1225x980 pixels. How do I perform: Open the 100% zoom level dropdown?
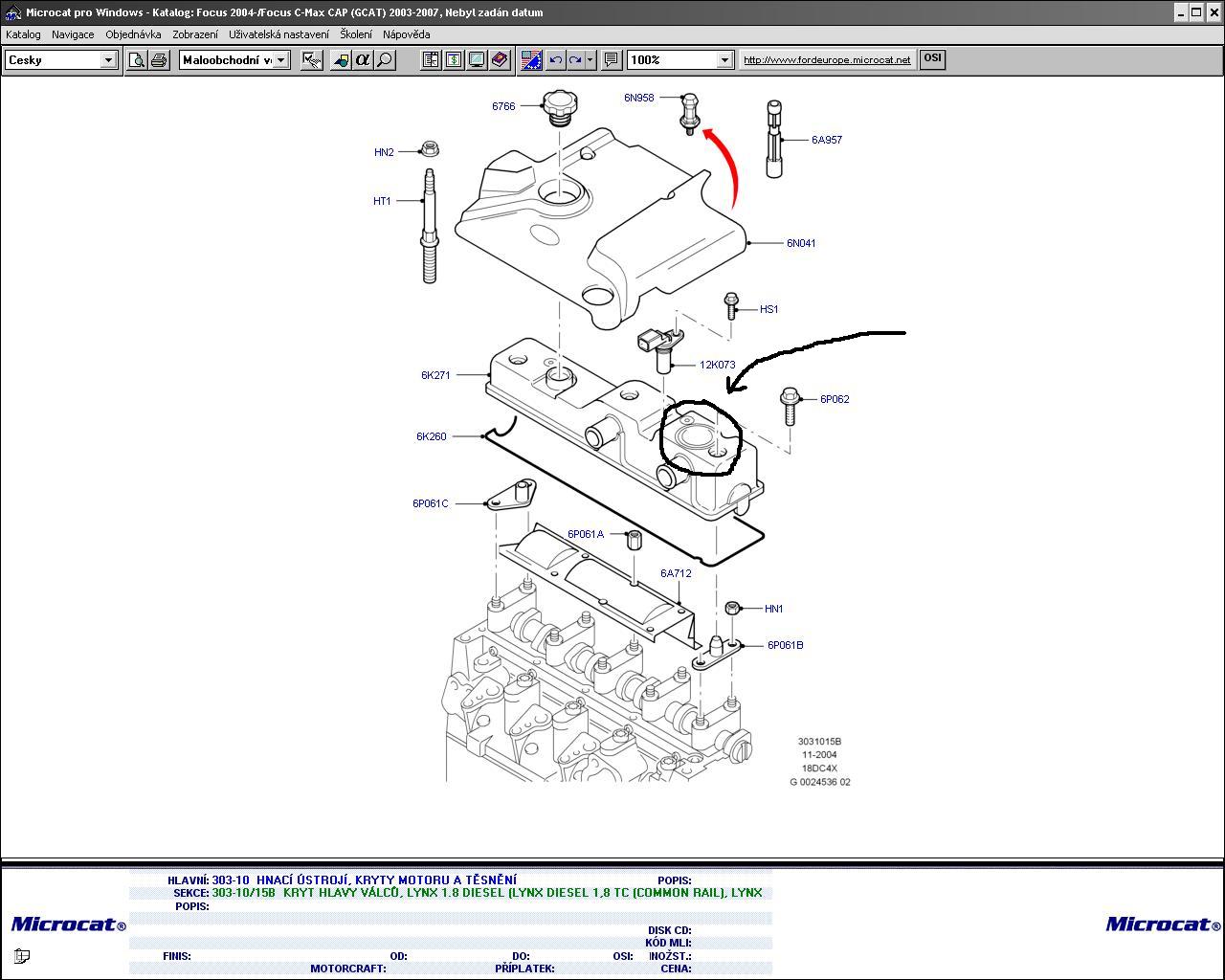tap(724, 59)
